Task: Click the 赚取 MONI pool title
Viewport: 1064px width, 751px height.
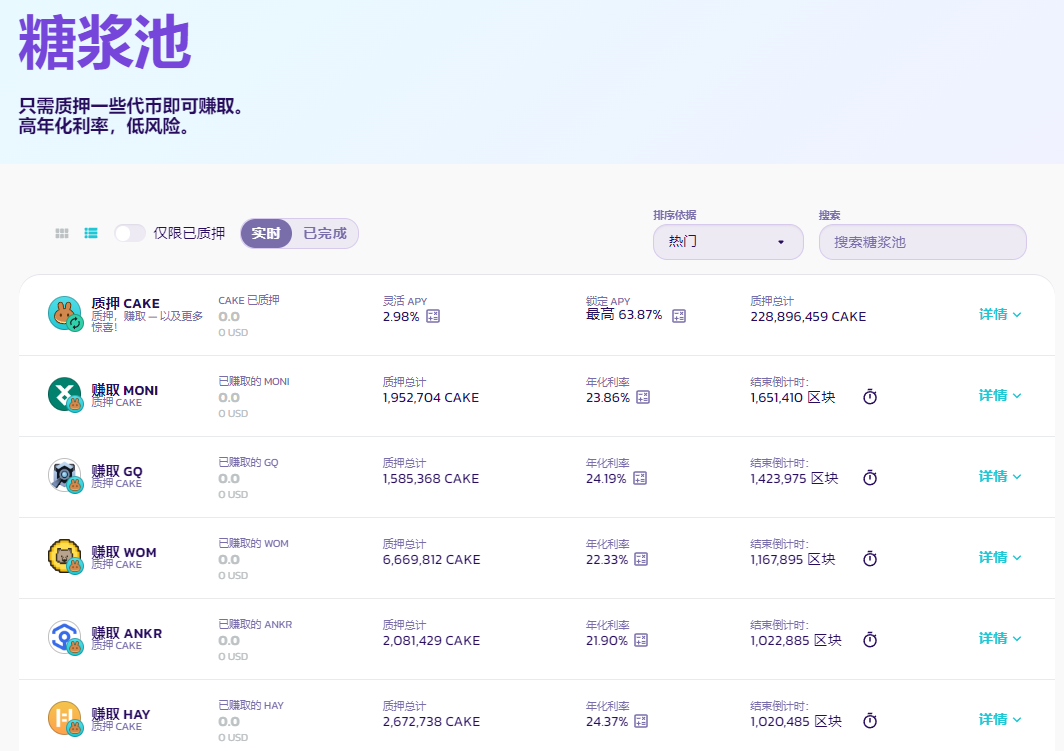Action: click(125, 390)
